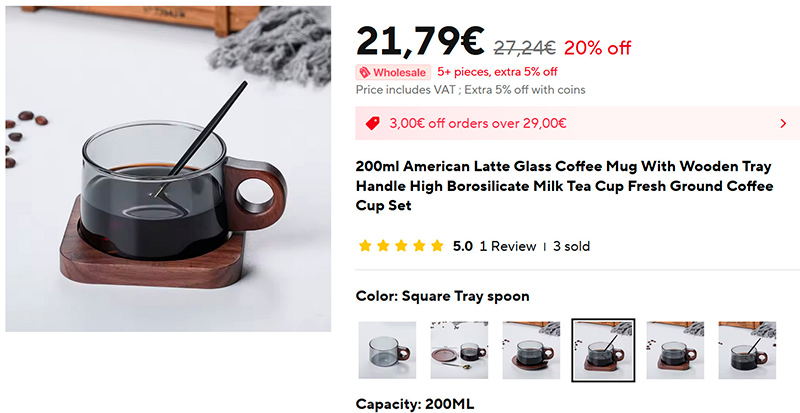
Task: Click the 3 sold count
Action: (571, 247)
